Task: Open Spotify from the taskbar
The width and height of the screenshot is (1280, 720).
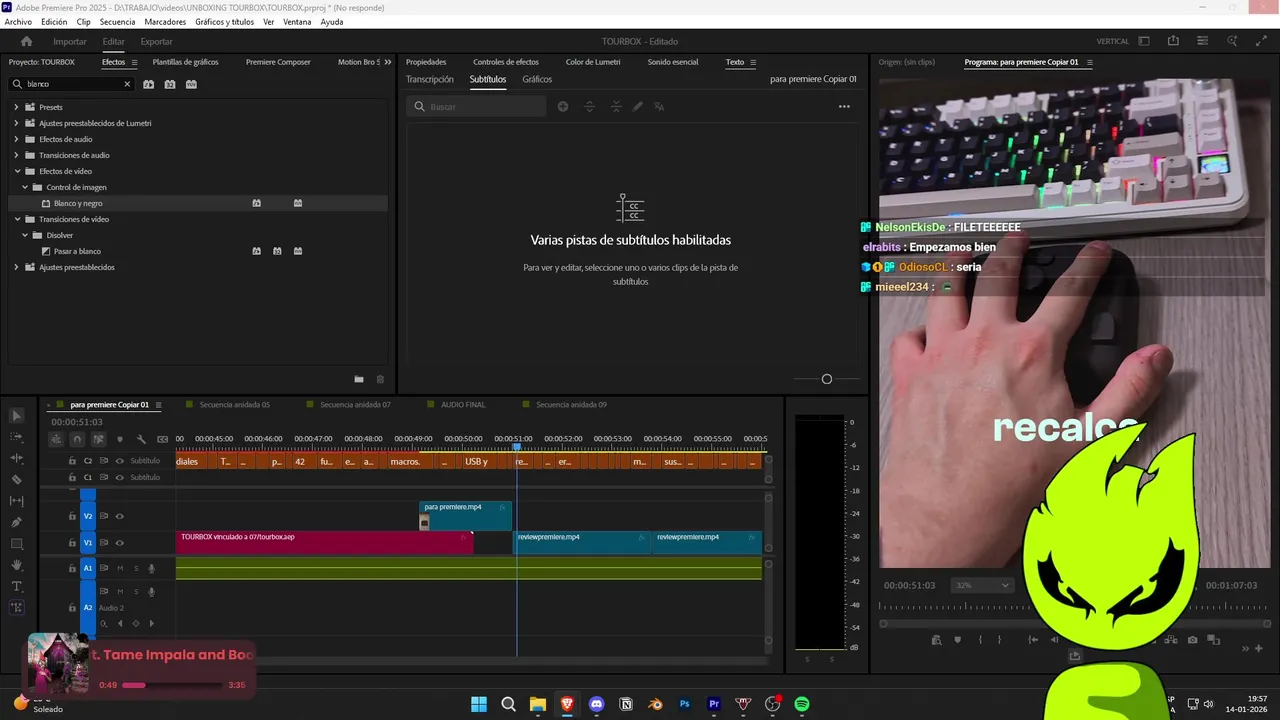Action: pyautogui.click(x=802, y=704)
